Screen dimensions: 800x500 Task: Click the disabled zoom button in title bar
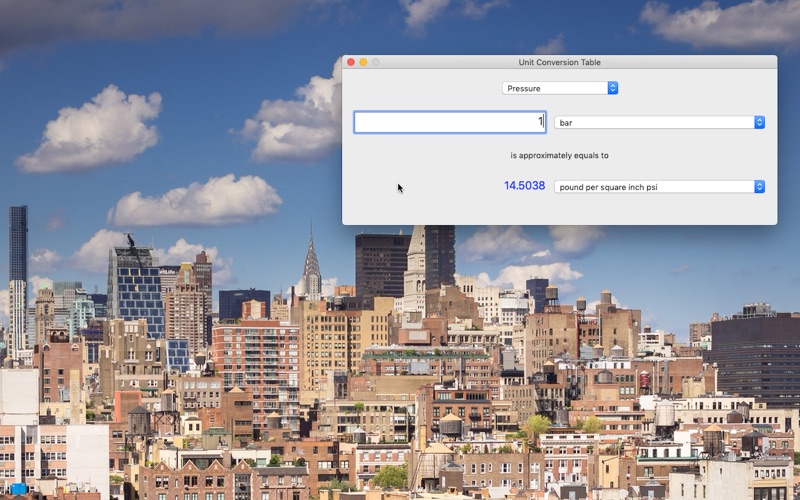pos(376,62)
